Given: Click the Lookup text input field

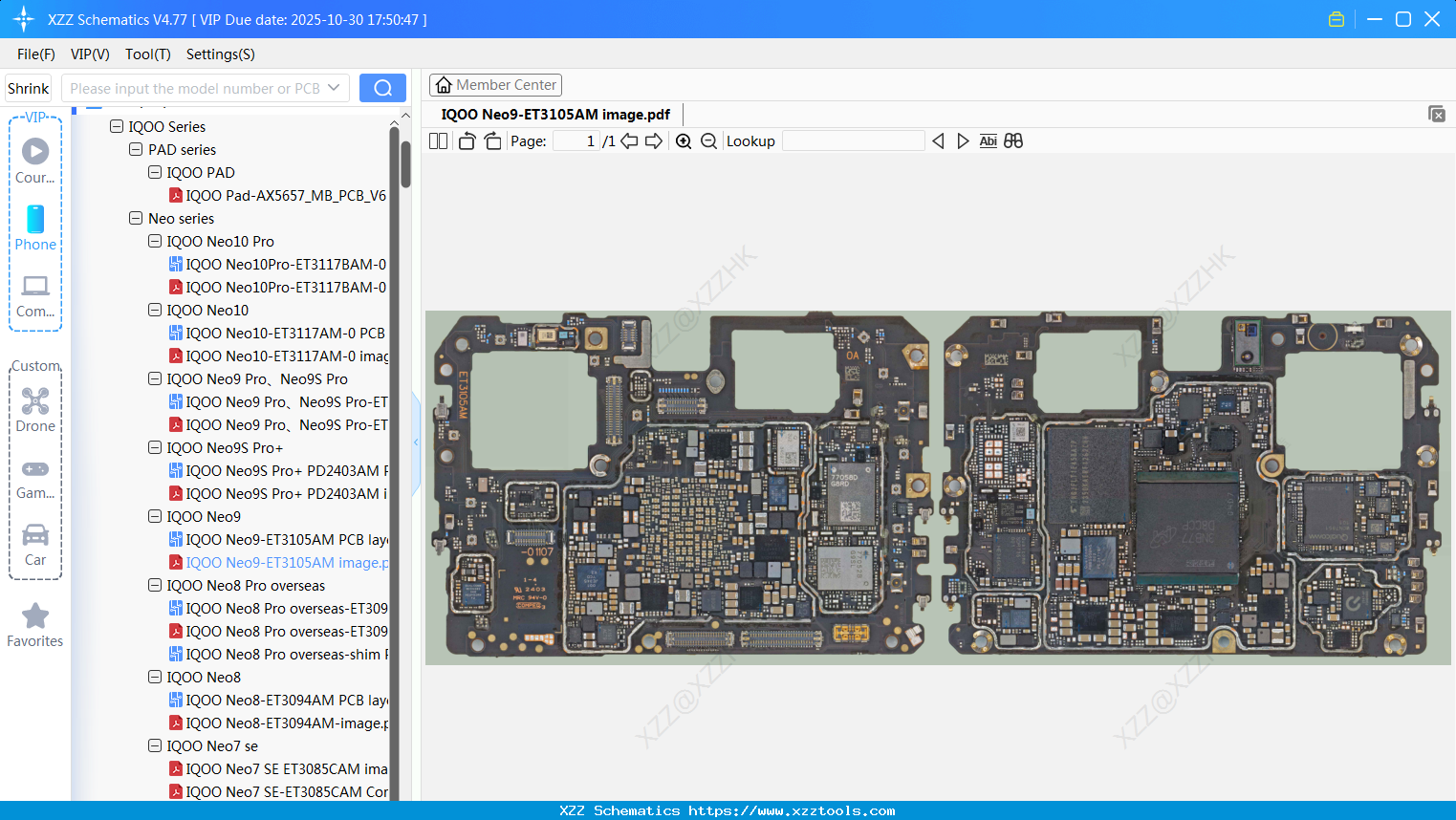Looking at the screenshot, I should click(x=853, y=141).
